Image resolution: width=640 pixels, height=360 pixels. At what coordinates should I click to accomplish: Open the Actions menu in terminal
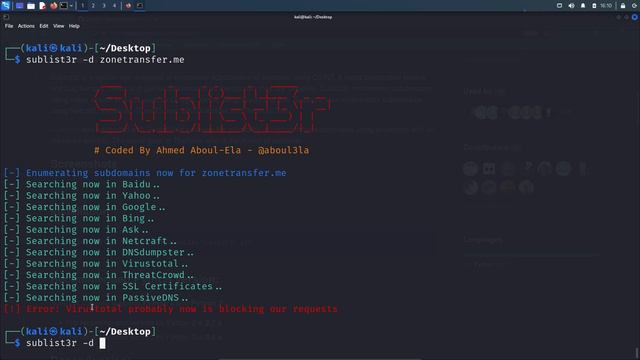pyautogui.click(x=26, y=26)
